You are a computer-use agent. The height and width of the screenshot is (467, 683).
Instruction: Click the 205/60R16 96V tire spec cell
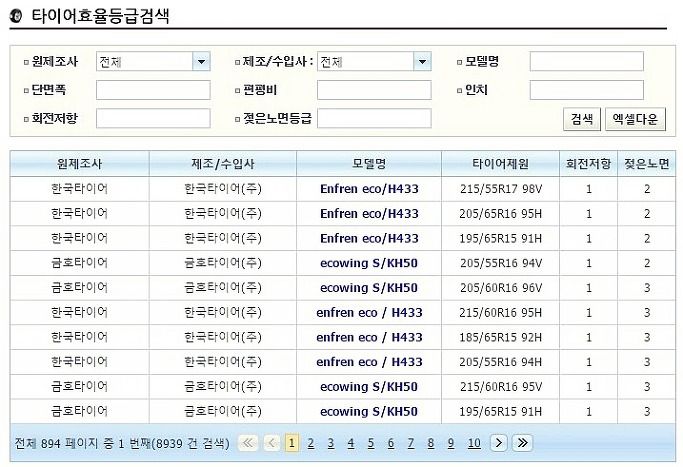pyautogui.click(x=501, y=288)
